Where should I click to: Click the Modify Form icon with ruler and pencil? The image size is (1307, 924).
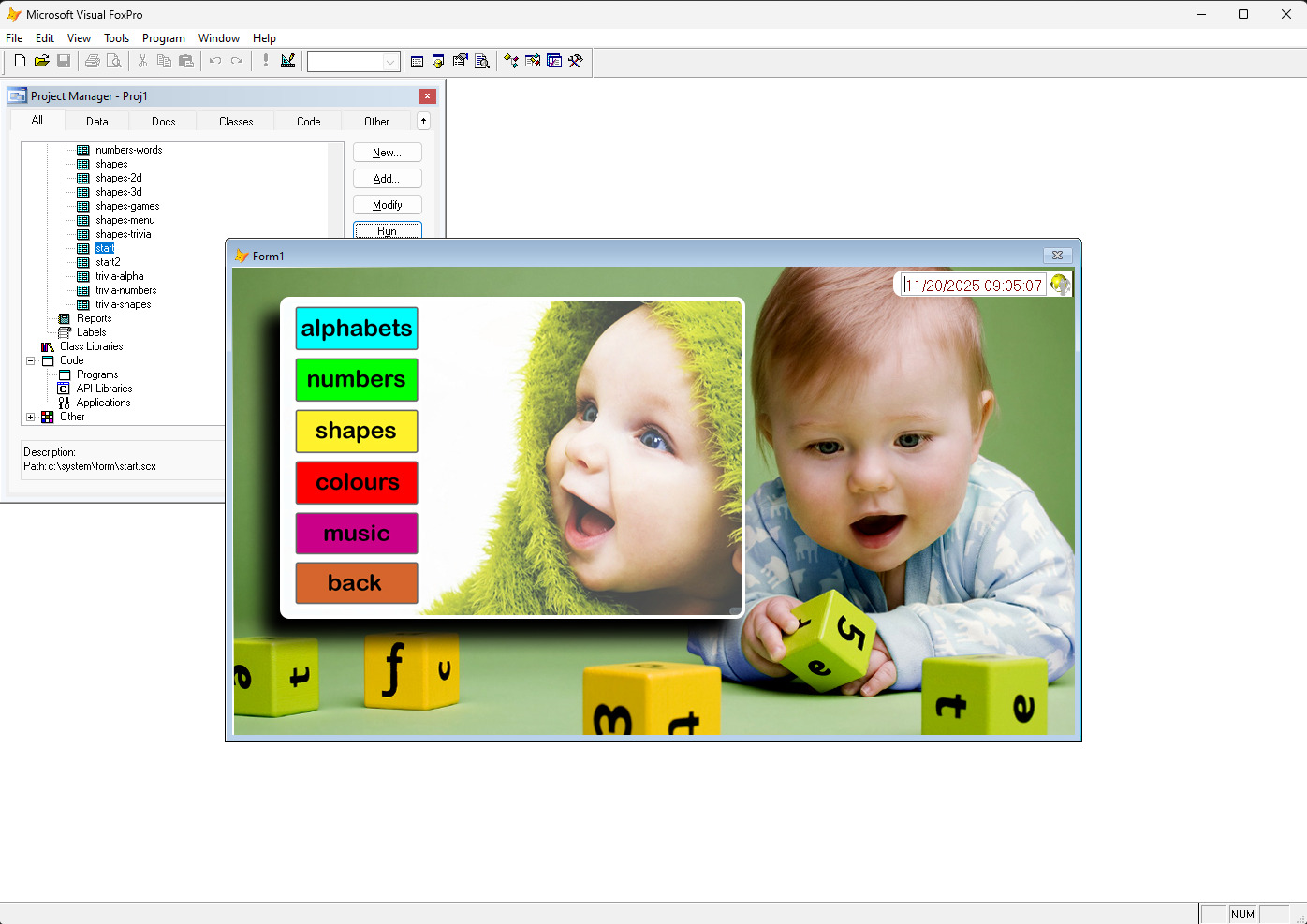click(x=287, y=61)
